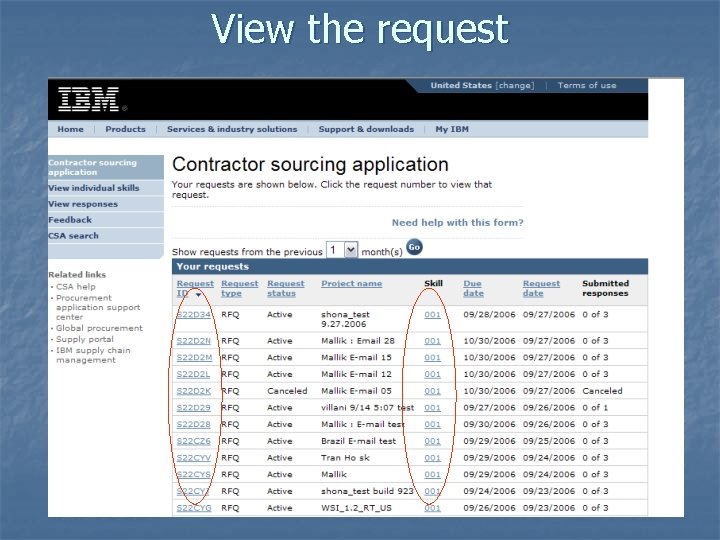Open Support & downloads menu

point(366,129)
